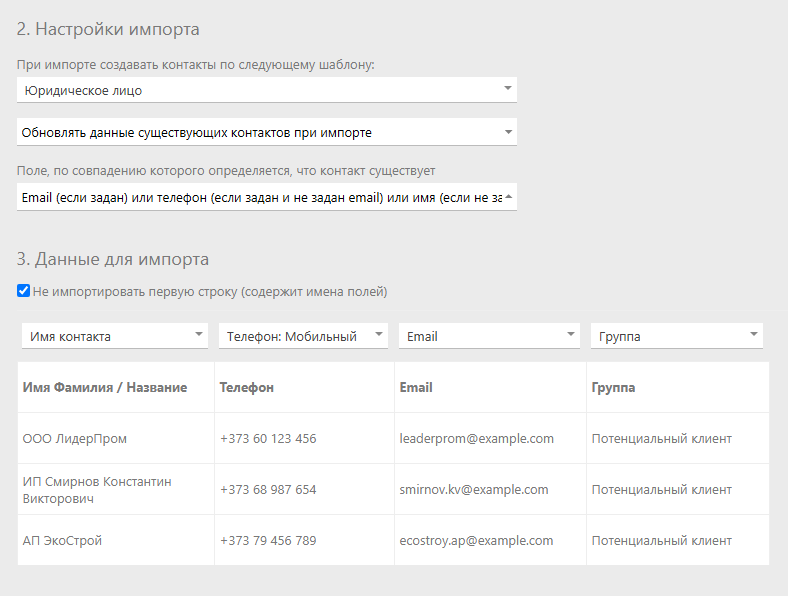Select the '+373 79 456 789' cell

tap(305, 540)
